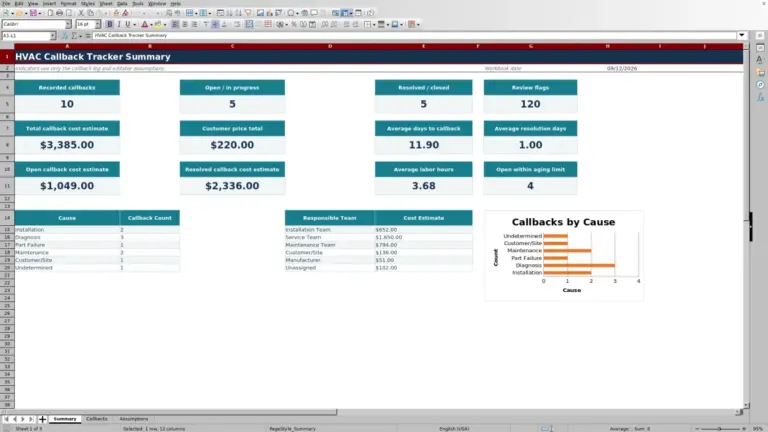Viewport: 768px width, 432px height.
Task: Click the Insert special character icon
Action: click(291, 13)
